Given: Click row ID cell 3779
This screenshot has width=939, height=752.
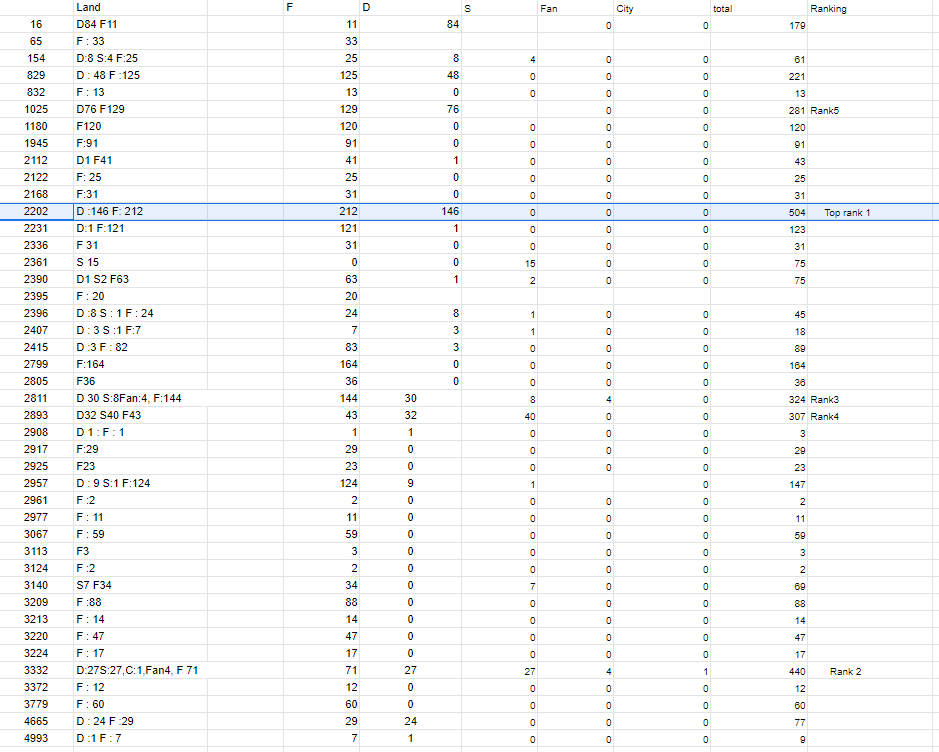Looking at the screenshot, I should coord(36,705).
